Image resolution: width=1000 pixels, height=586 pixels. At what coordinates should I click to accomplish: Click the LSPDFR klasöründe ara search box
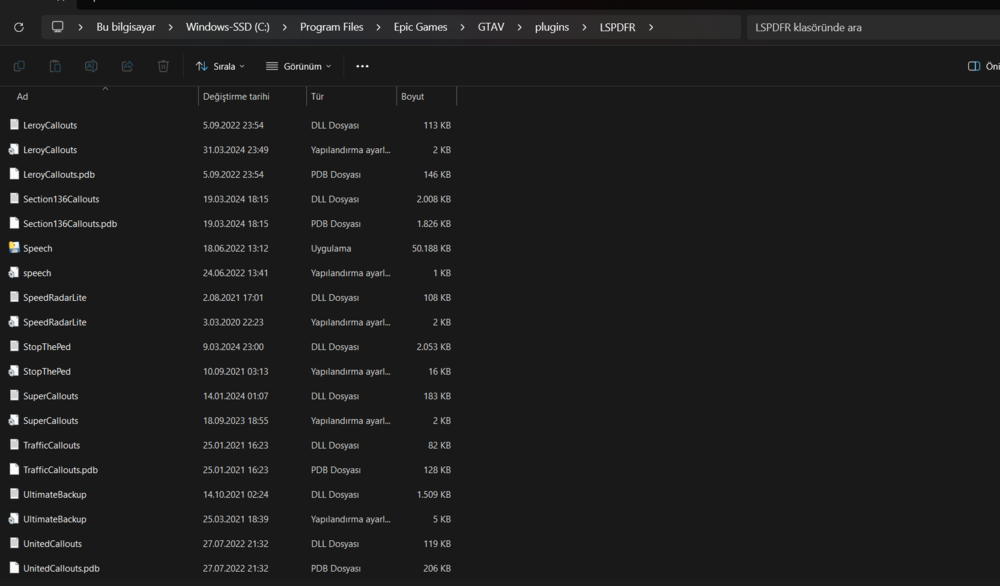[x=873, y=27]
